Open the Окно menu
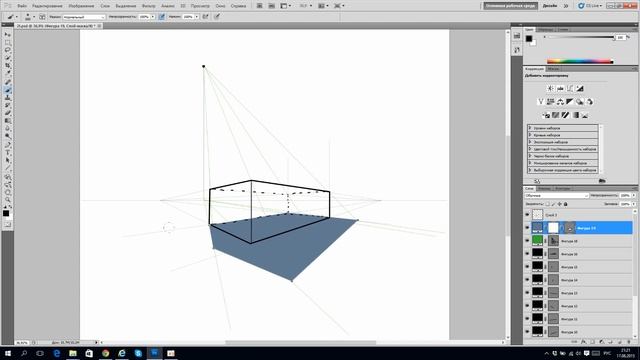 (x=220, y=6)
